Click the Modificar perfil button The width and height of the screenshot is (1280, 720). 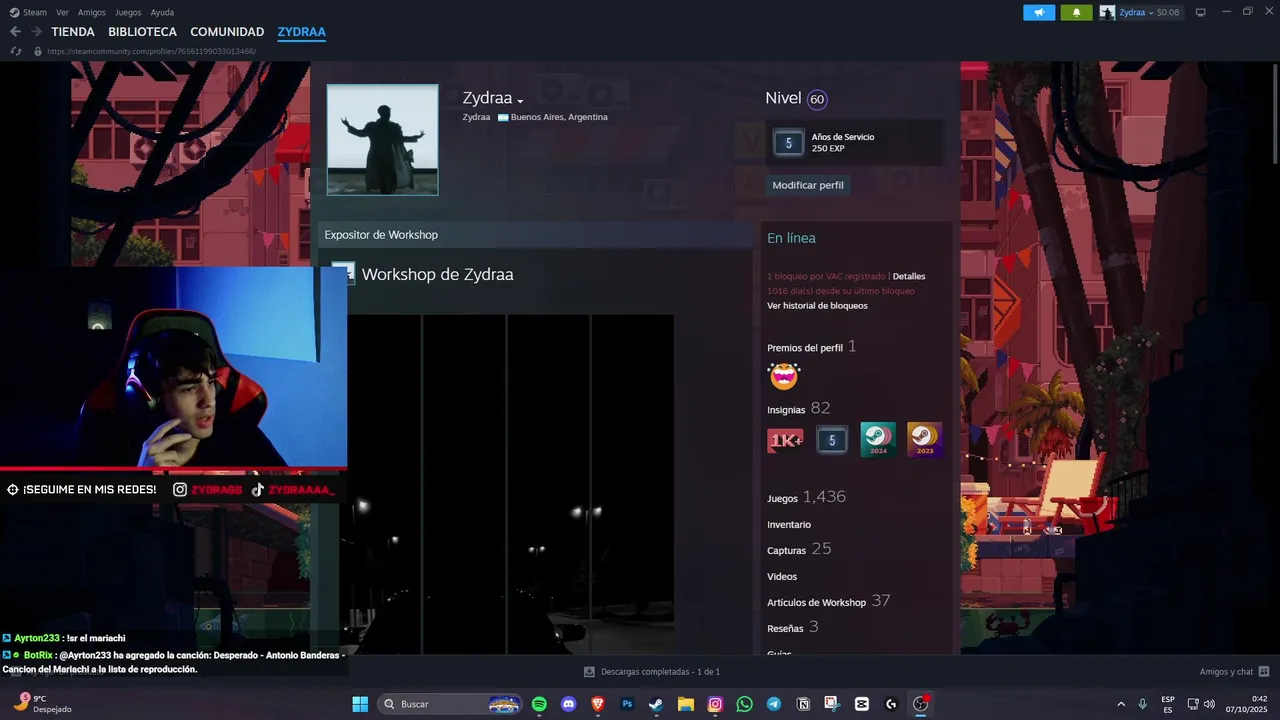[x=808, y=185]
